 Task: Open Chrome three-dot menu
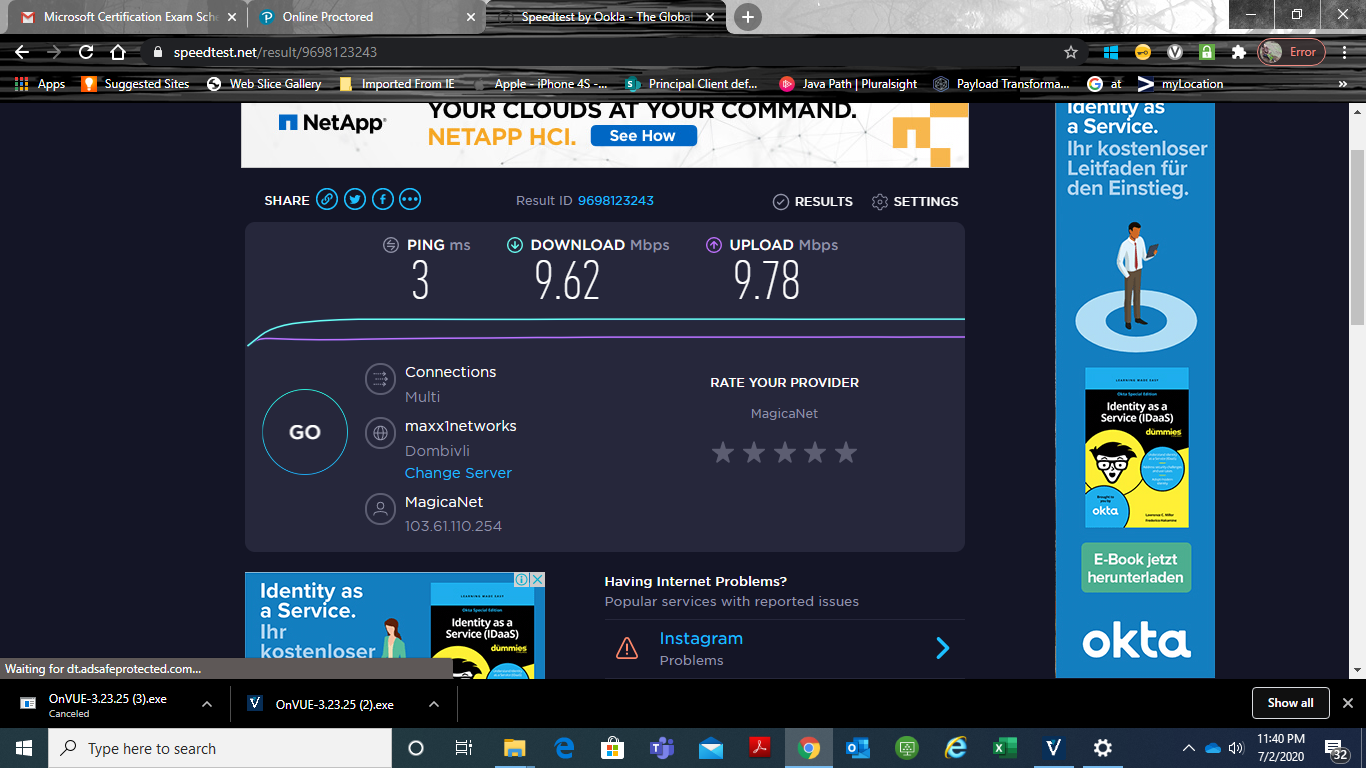click(x=1345, y=52)
